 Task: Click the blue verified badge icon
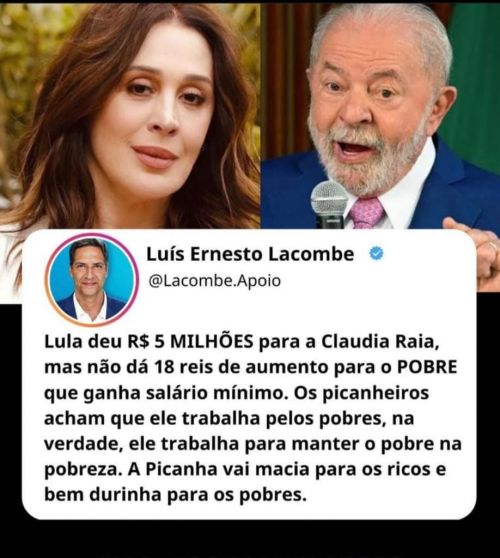(376, 254)
